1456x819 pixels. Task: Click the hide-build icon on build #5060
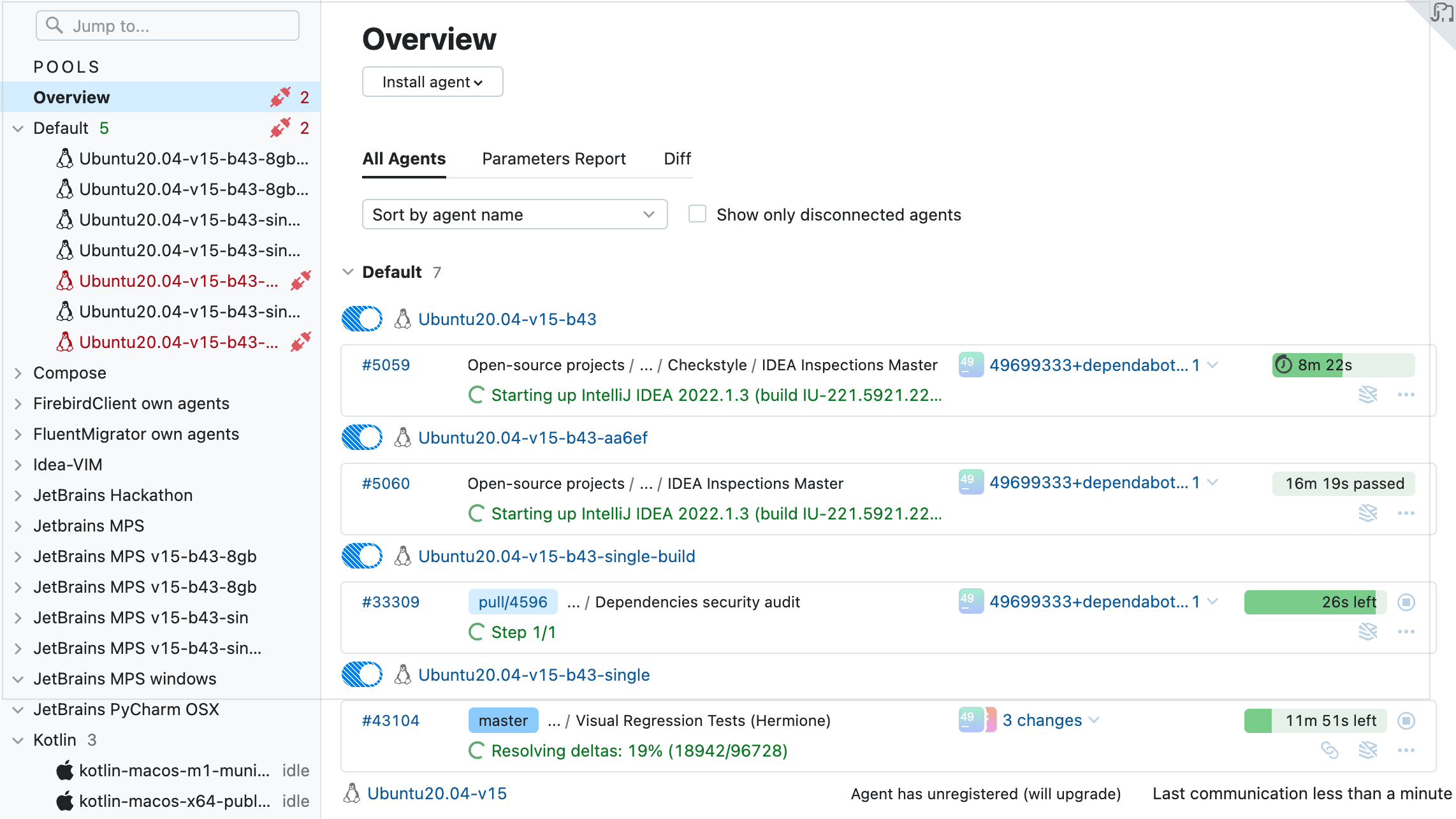coord(1368,513)
